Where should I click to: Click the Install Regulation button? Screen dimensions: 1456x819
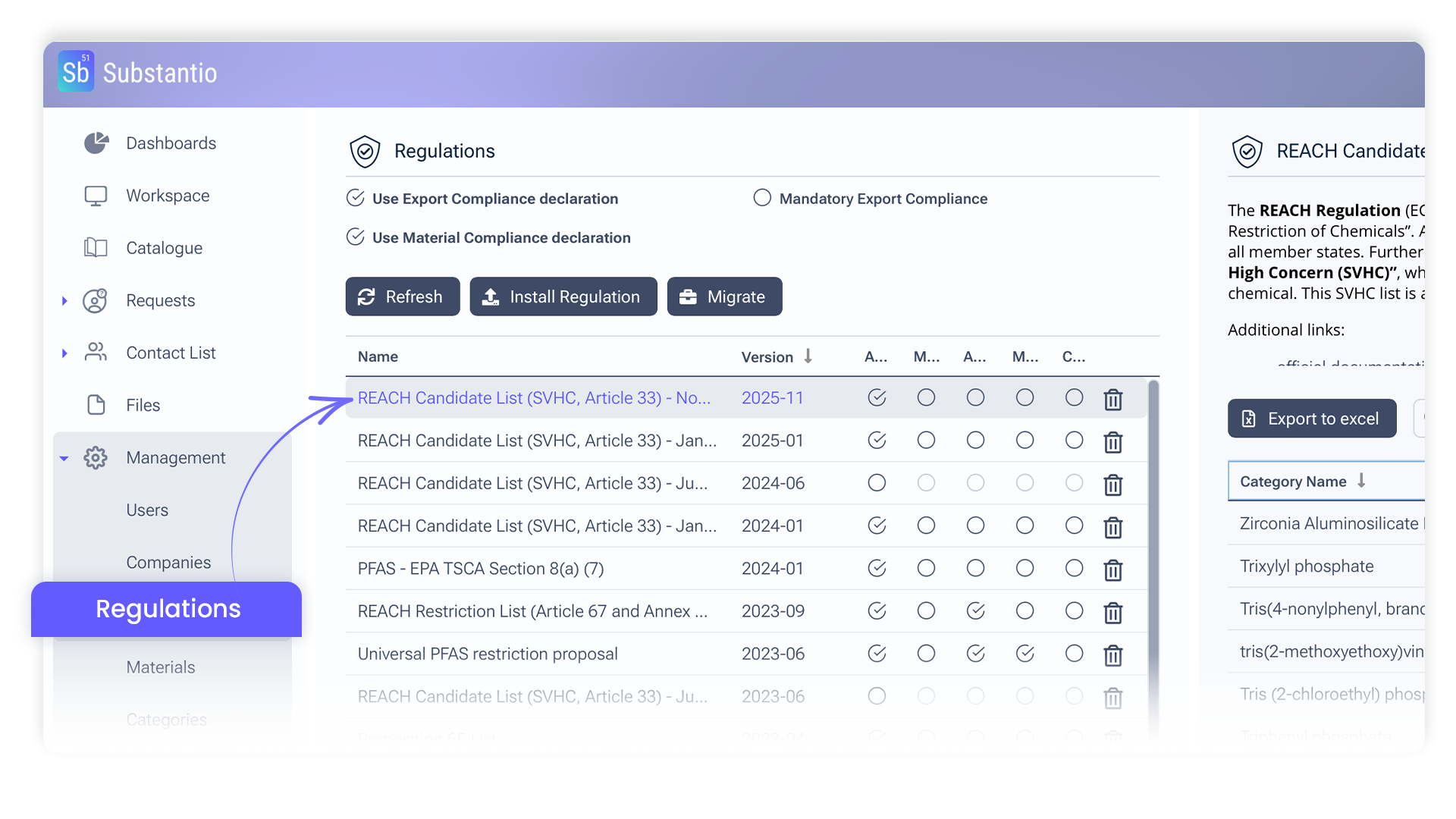pyautogui.click(x=563, y=297)
